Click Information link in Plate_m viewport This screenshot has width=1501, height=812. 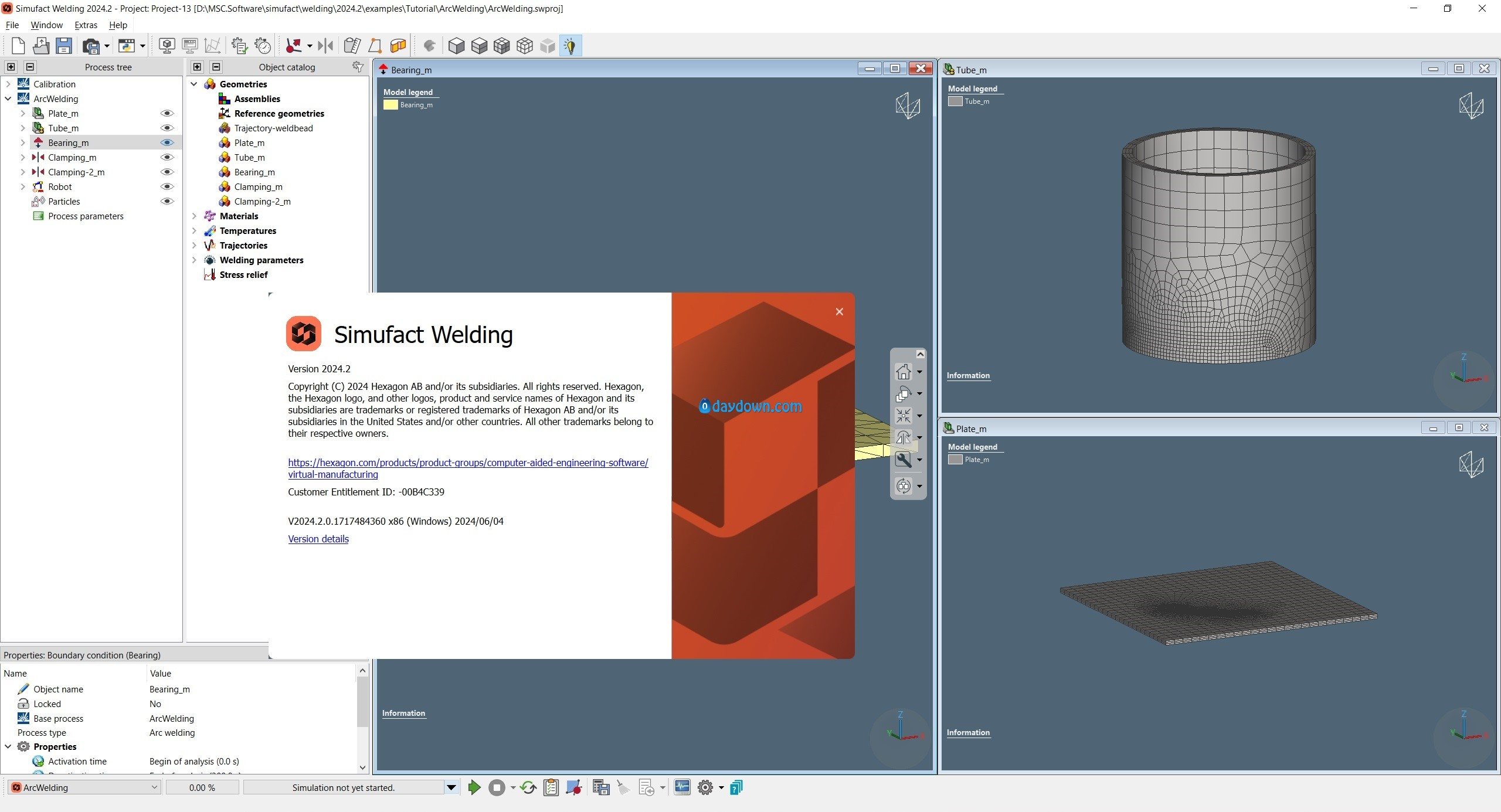pyautogui.click(x=968, y=732)
